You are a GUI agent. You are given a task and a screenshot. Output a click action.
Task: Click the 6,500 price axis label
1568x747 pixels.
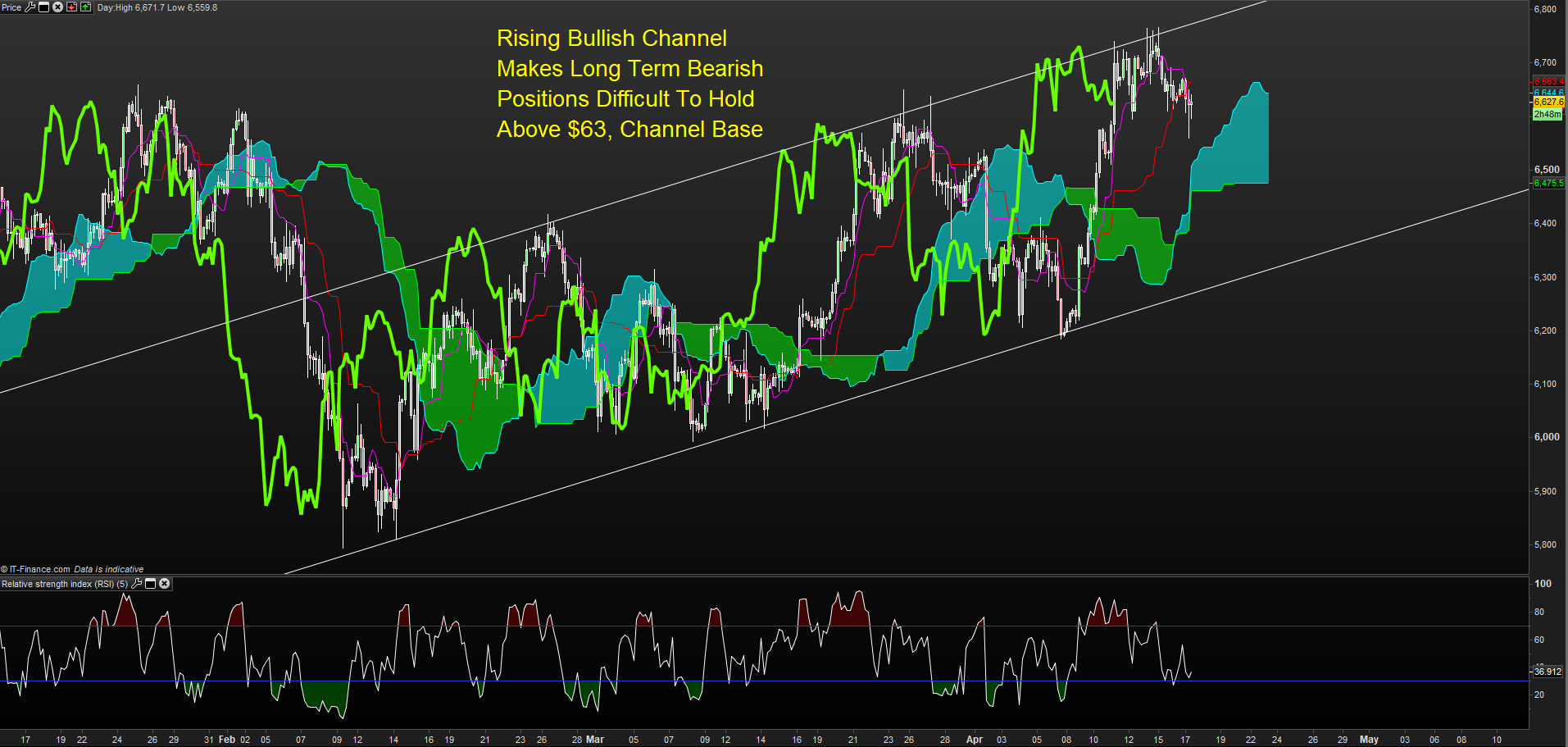1545,170
